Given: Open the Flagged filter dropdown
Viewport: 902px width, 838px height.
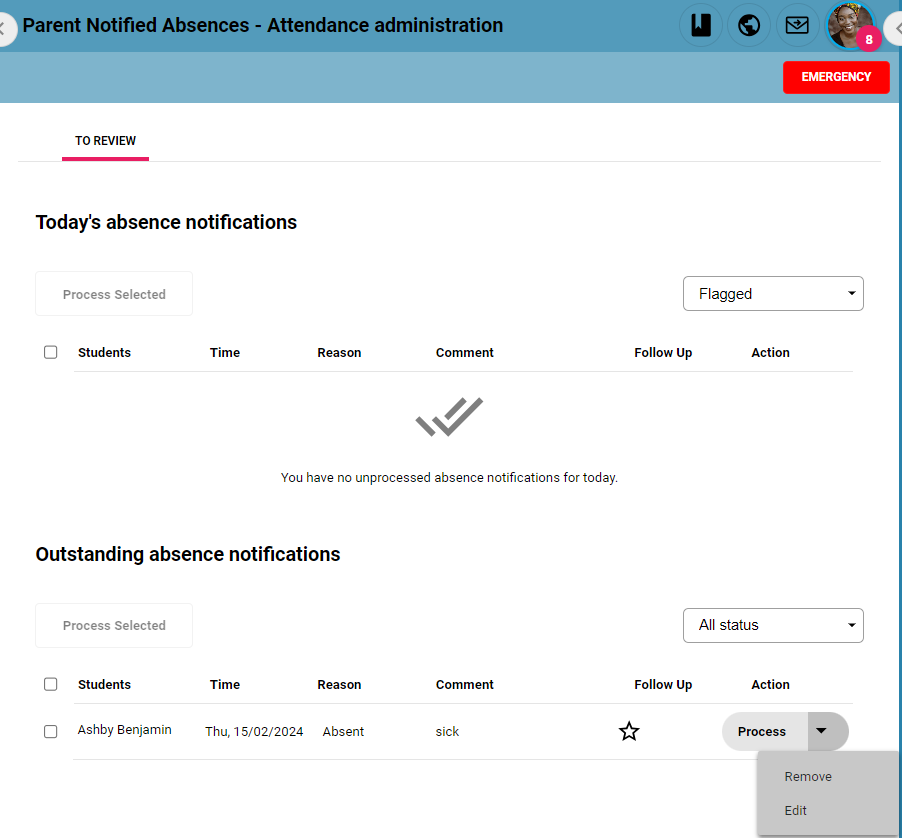Looking at the screenshot, I should pos(773,293).
